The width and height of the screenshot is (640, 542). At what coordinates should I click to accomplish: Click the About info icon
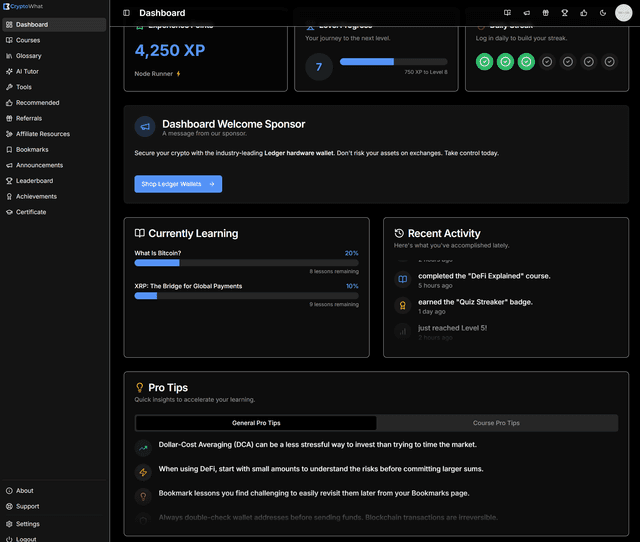pos(9,491)
